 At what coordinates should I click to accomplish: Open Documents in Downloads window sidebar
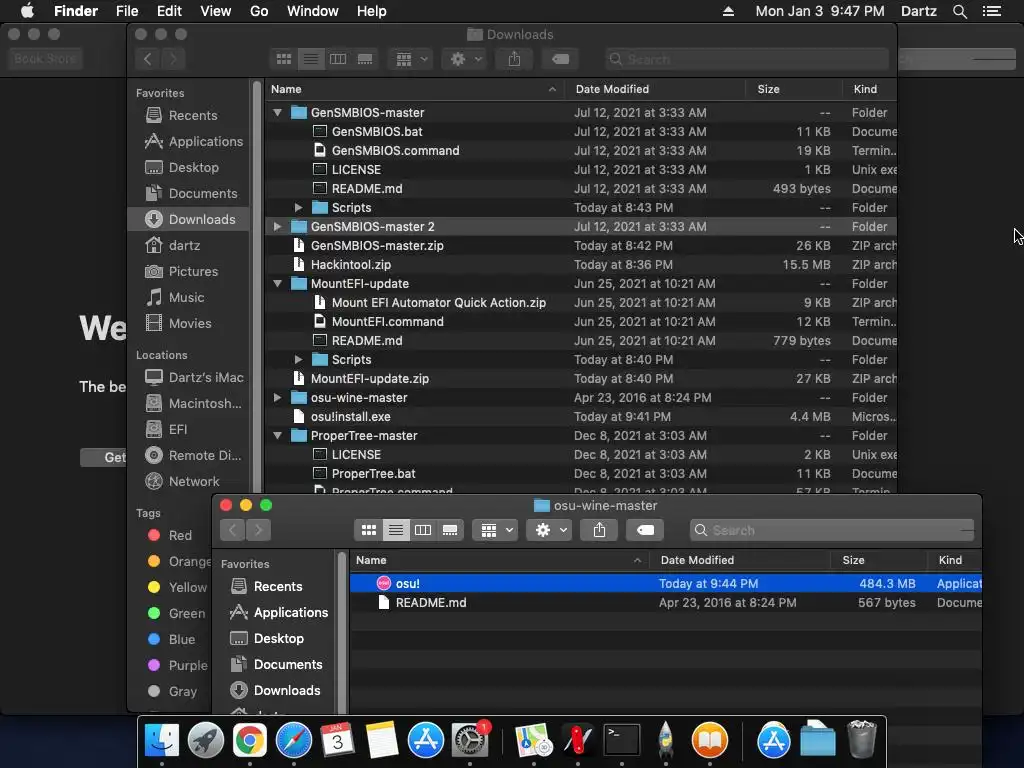[x=188, y=193]
